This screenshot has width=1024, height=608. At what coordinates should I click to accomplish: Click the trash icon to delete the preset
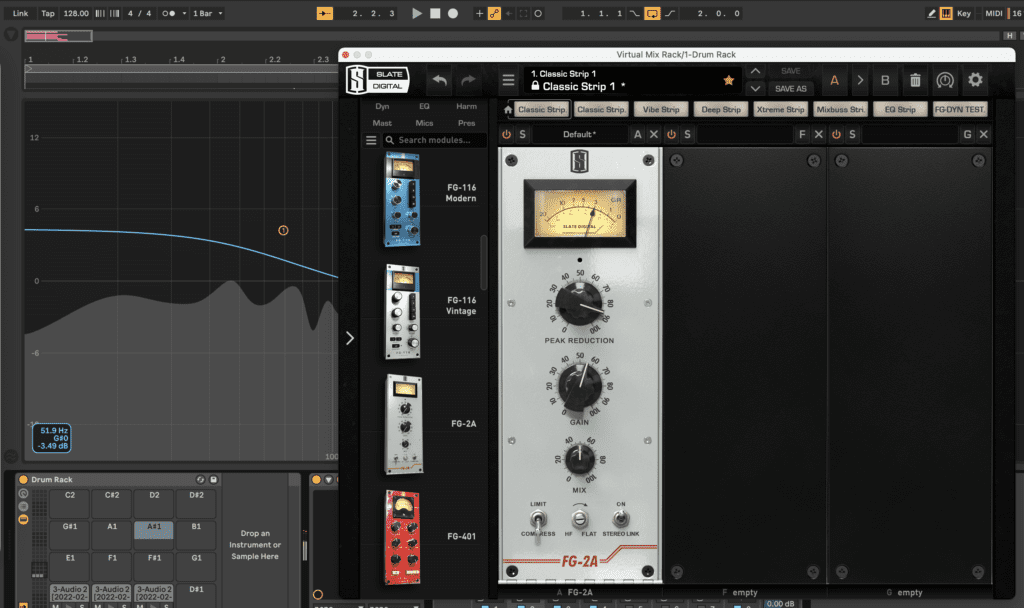click(x=915, y=80)
